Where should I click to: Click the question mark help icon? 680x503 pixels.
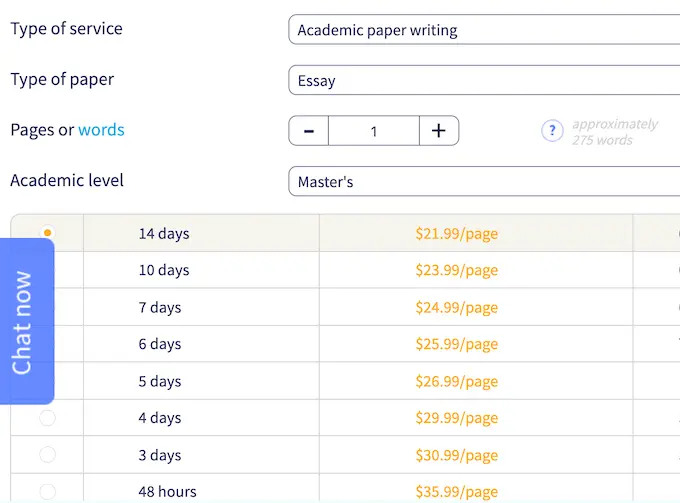552,131
